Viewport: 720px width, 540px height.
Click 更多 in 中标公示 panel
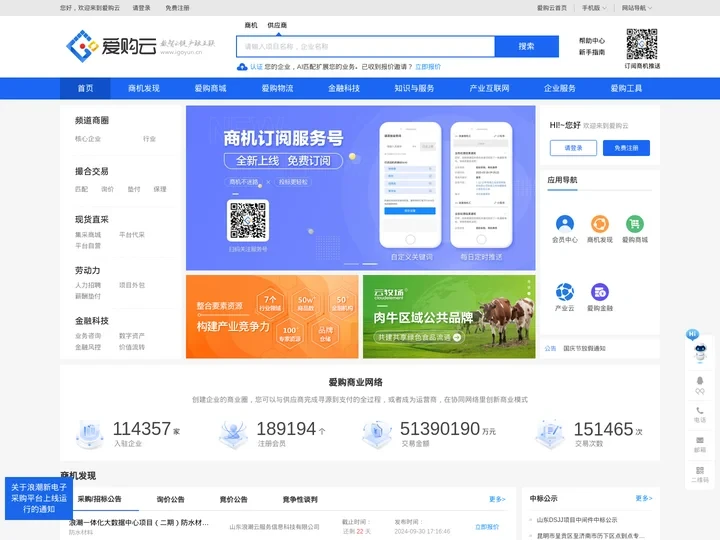coord(644,498)
